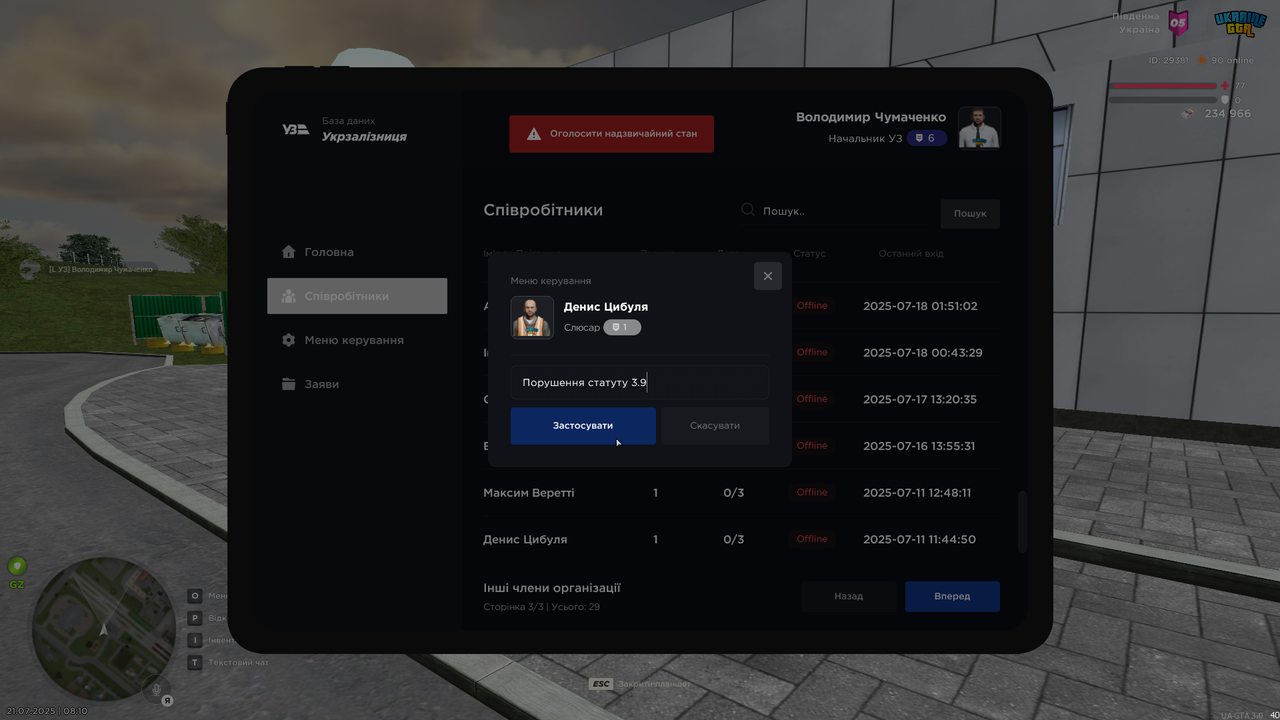The height and width of the screenshot is (720, 1280).
Task: Click the date 21.07.2025 | 08:10
Action: (x=47, y=711)
